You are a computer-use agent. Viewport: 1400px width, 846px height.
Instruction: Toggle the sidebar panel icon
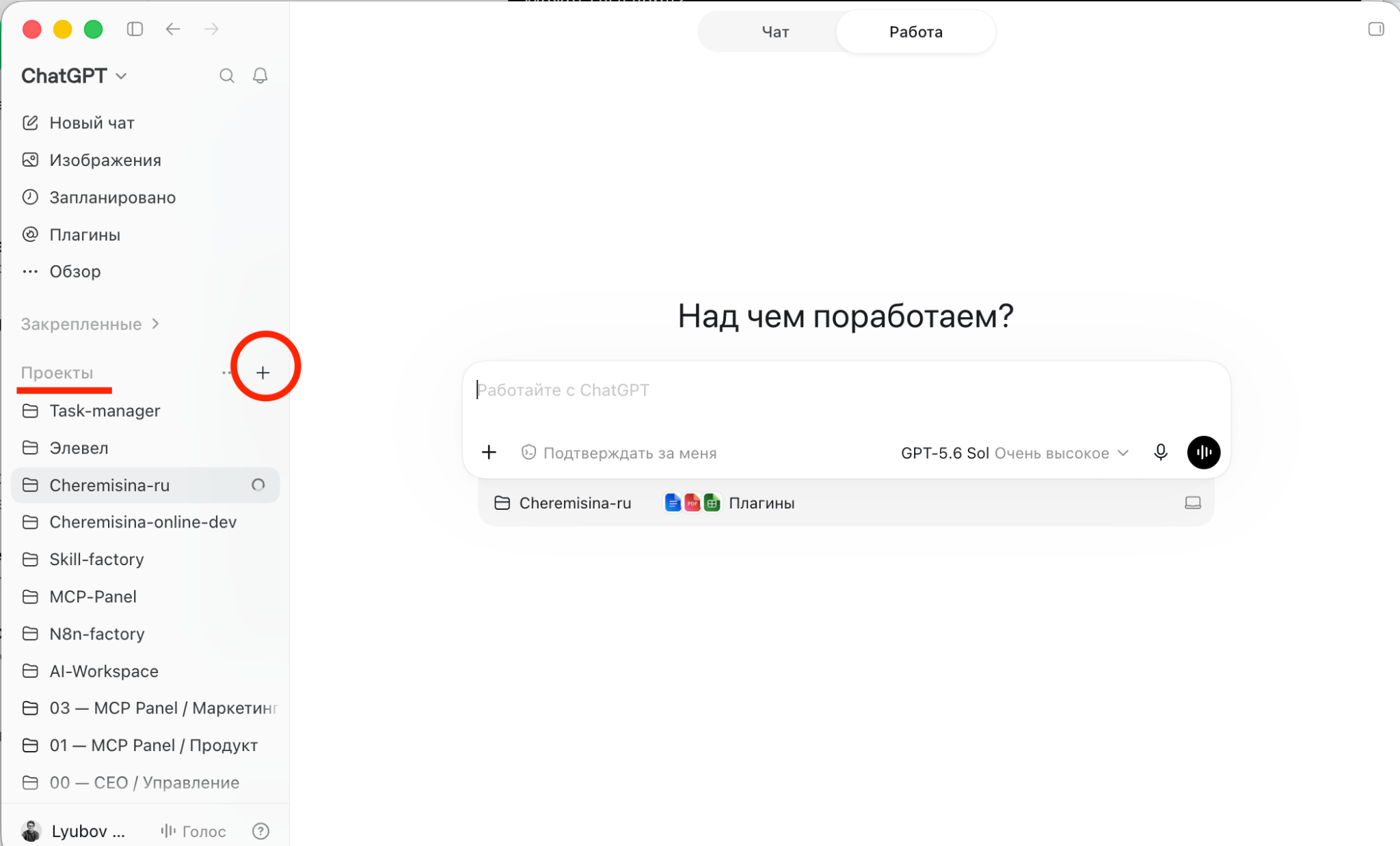135,29
